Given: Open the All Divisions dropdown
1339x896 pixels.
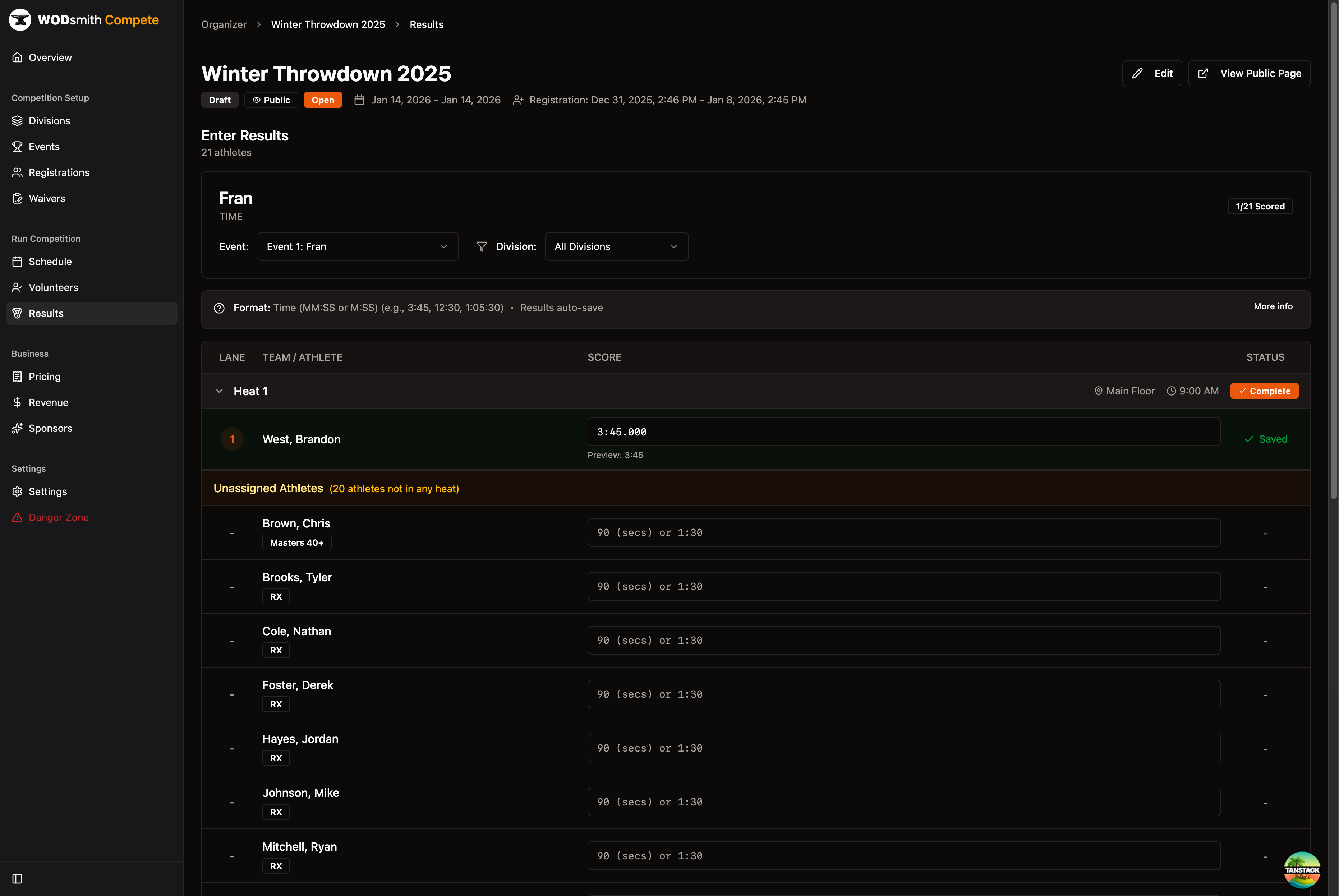Looking at the screenshot, I should click(617, 246).
